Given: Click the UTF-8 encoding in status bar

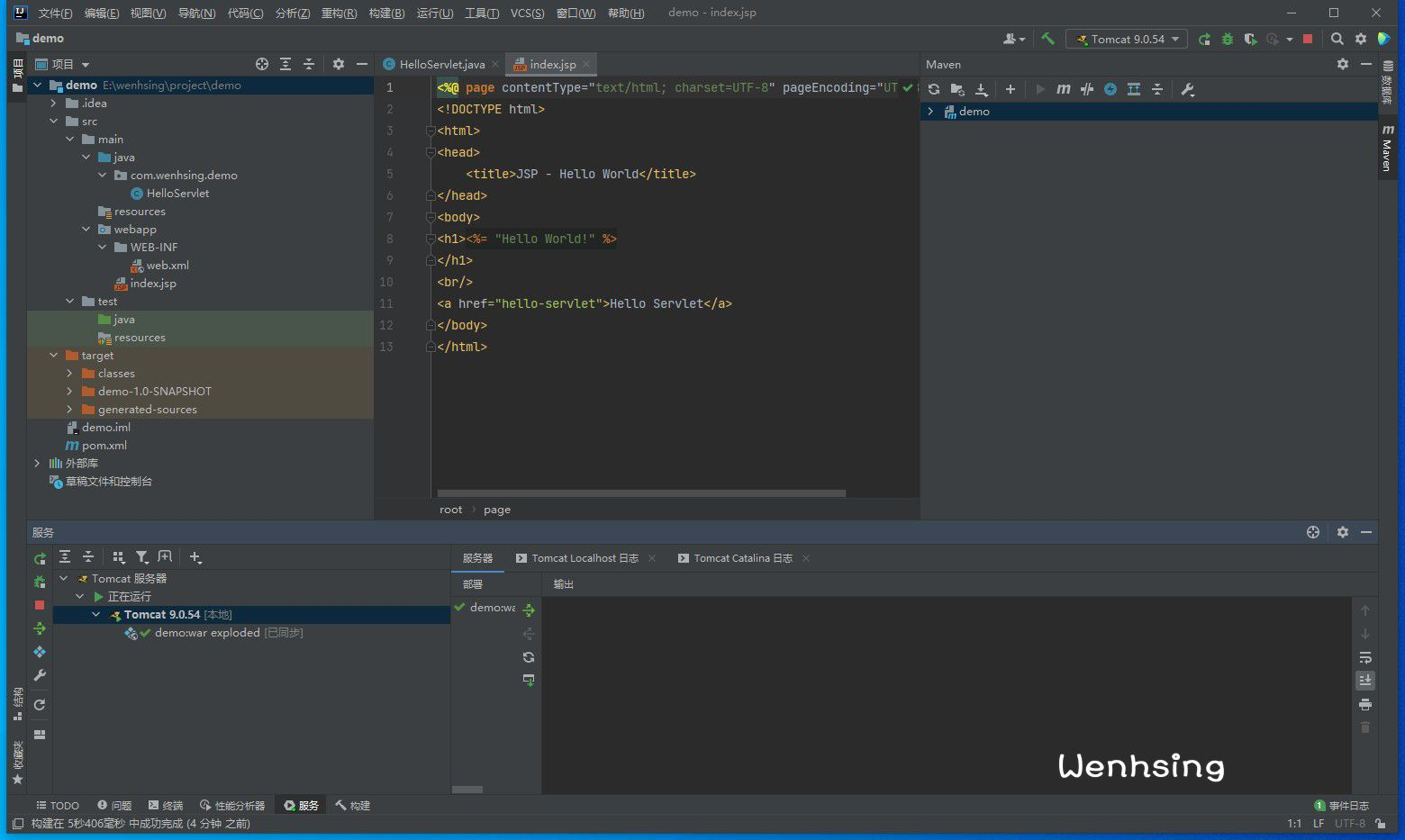Looking at the screenshot, I should tap(1349, 823).
